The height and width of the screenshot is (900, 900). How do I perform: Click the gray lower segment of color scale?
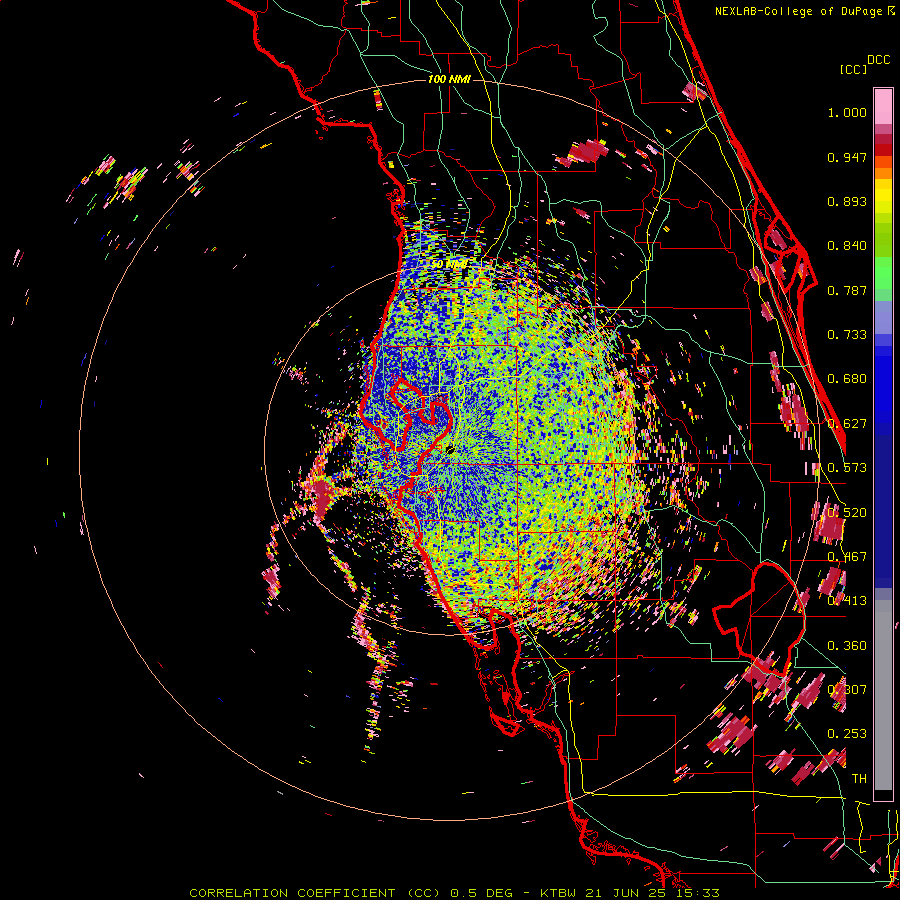pos(883,695)
